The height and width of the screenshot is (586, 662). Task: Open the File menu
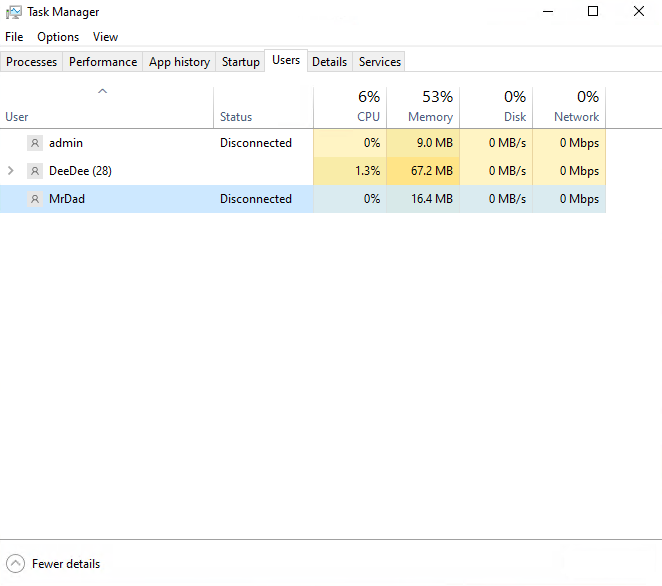[x=14, y=37]
